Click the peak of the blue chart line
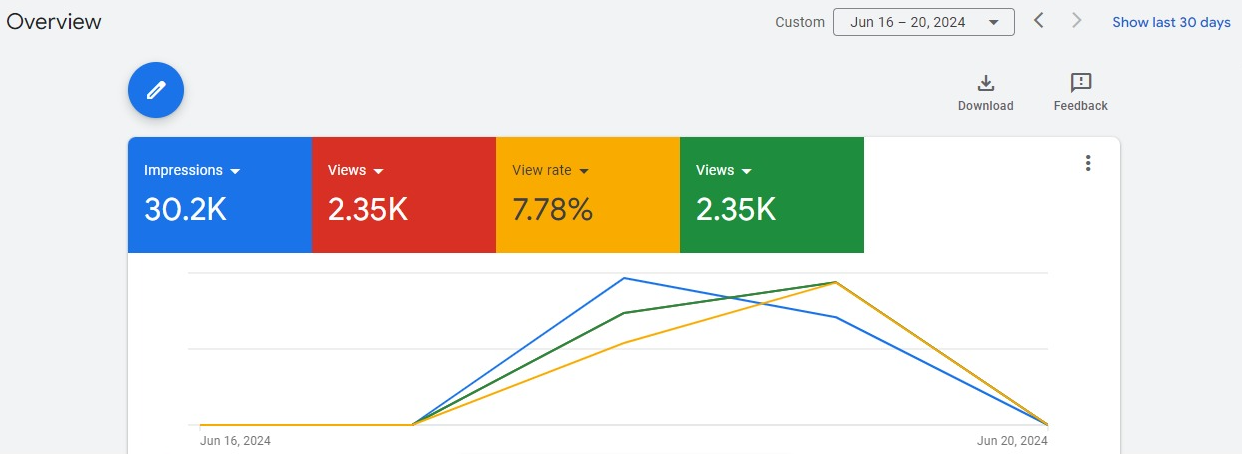1242x454 pixels. [624, 278]
